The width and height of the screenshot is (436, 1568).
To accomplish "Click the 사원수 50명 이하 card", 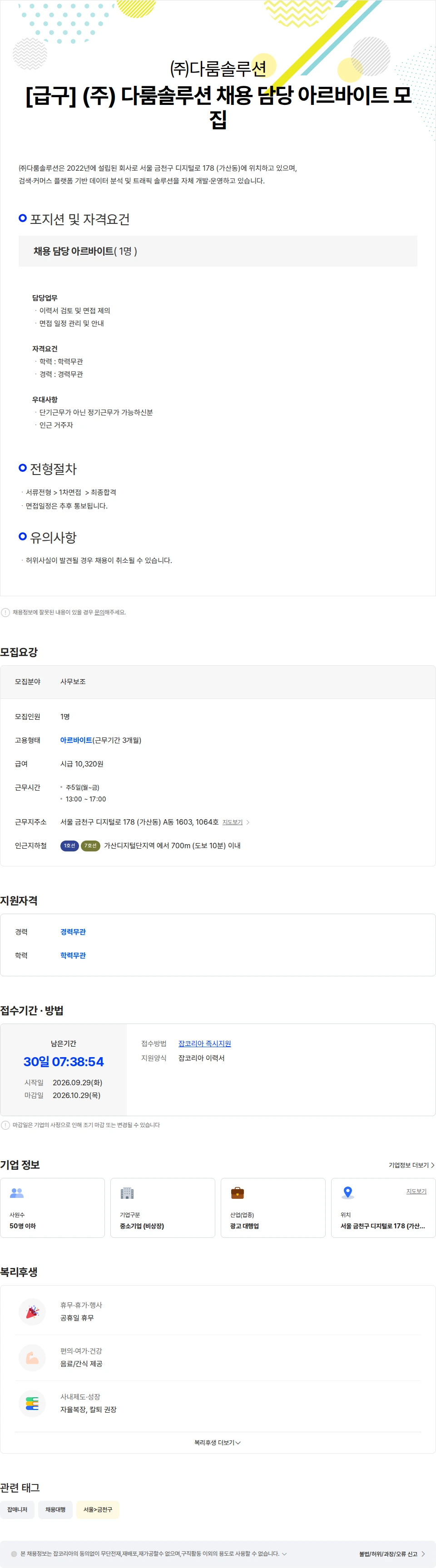I will tap(52, 1207).
